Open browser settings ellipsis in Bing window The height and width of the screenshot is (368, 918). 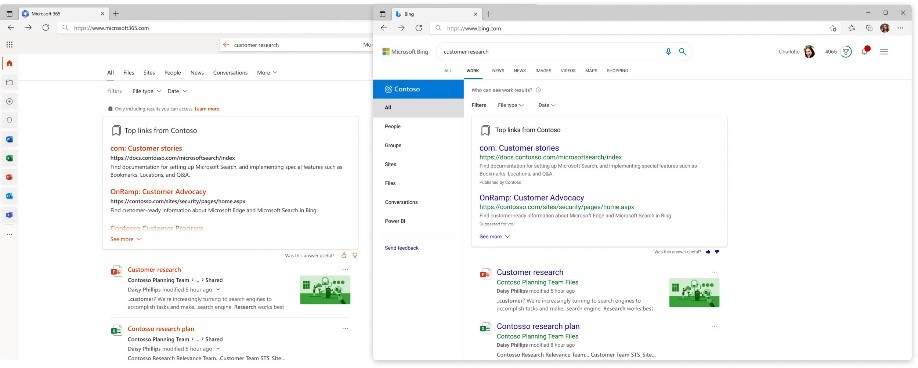coord(900,27)
